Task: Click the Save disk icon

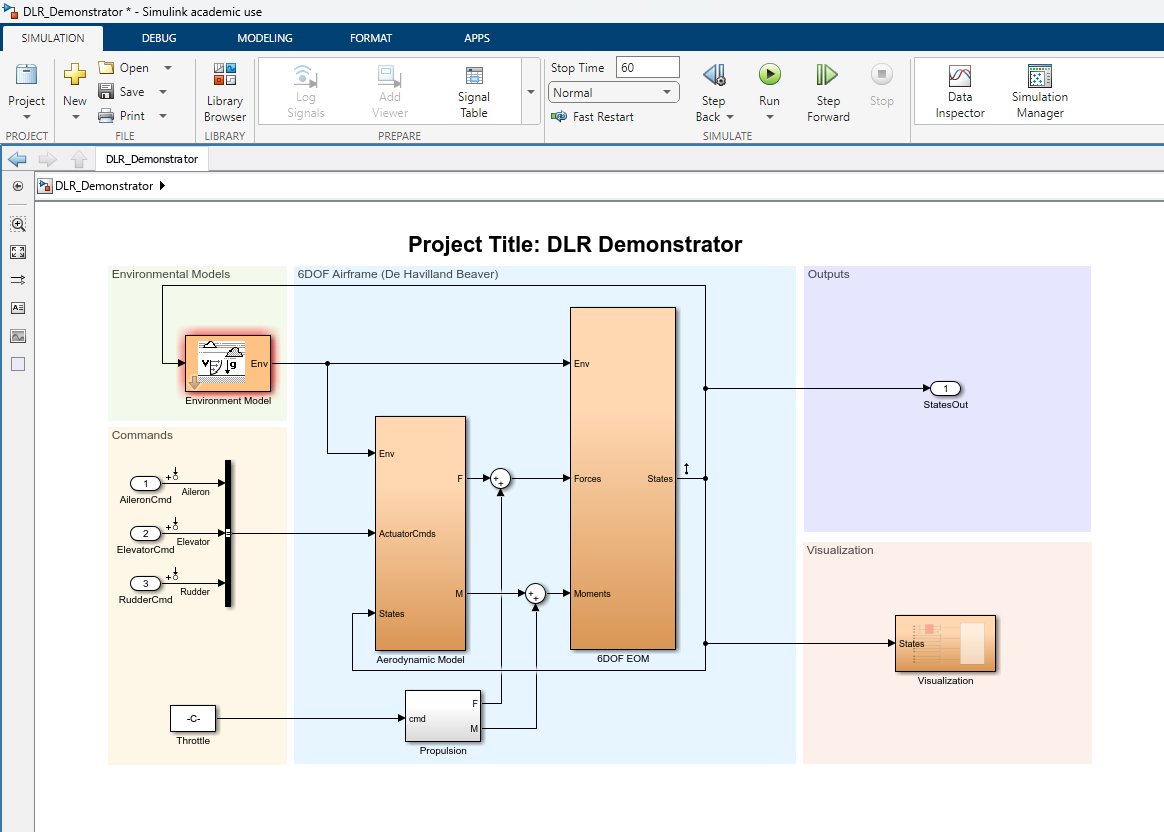Action: (106, 91)
